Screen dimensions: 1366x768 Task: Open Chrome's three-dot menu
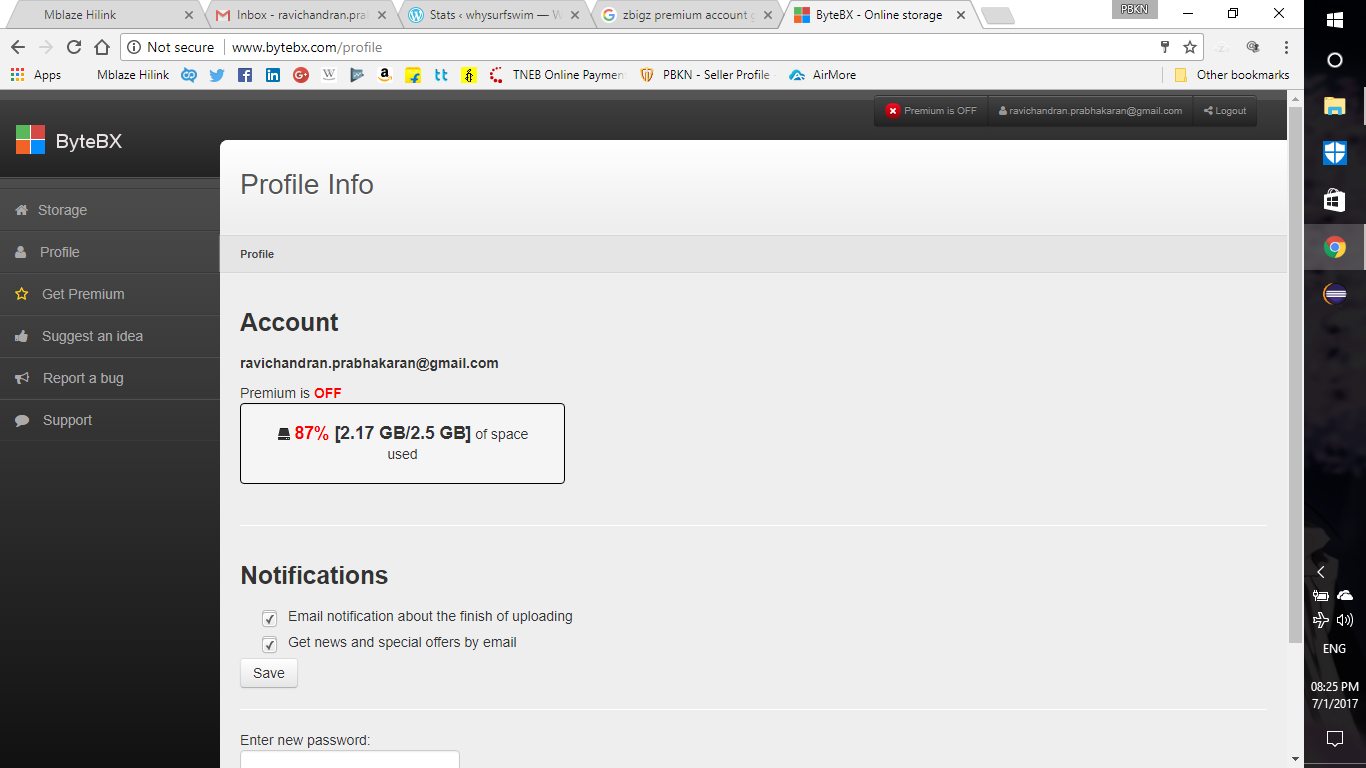coord(1286,47)
